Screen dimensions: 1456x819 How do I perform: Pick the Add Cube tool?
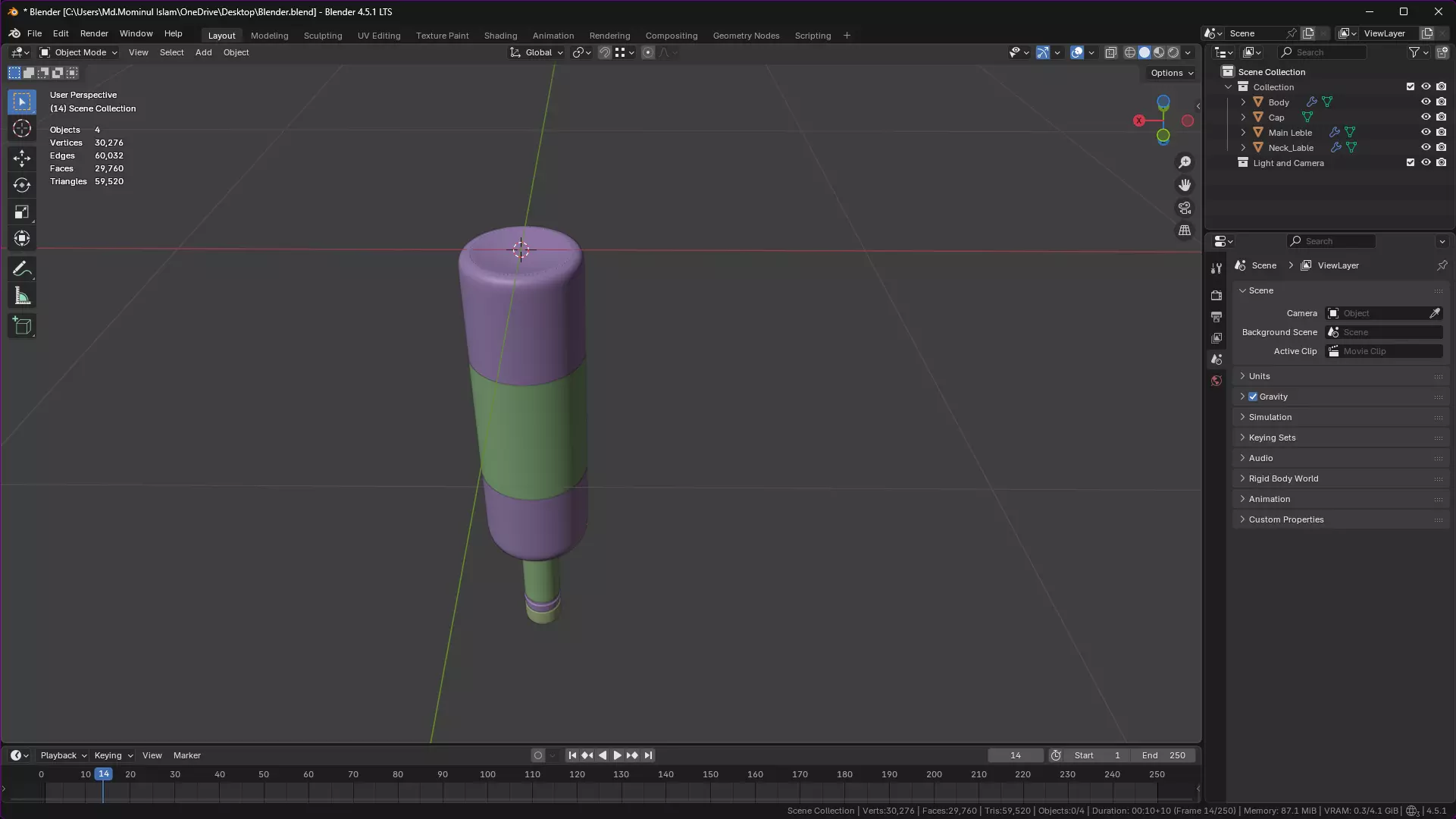click(22, 326)
